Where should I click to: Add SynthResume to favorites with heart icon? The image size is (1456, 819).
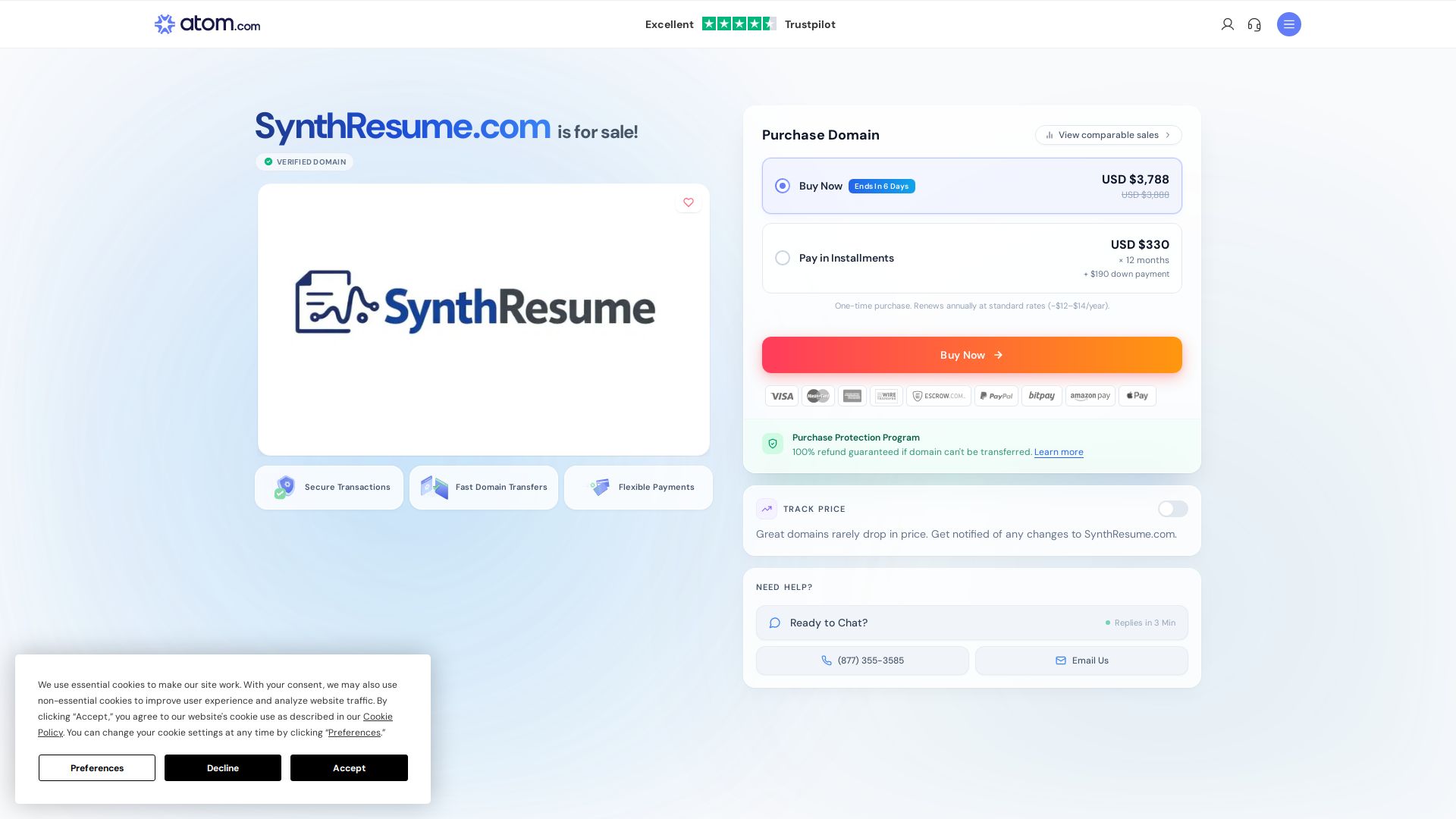[689, 202]
